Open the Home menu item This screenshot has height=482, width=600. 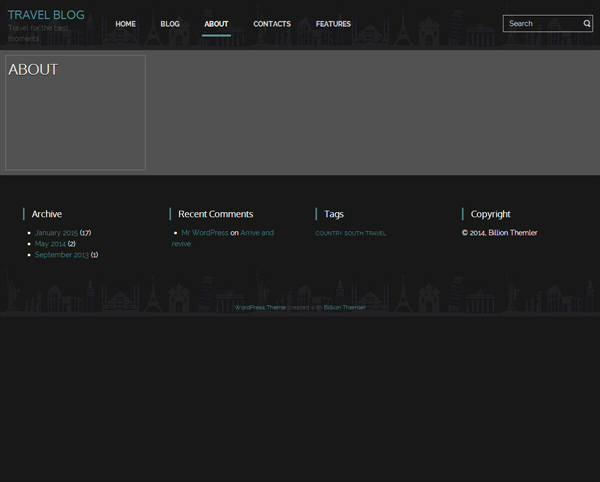pyautogui.click(x=125, y=24)
